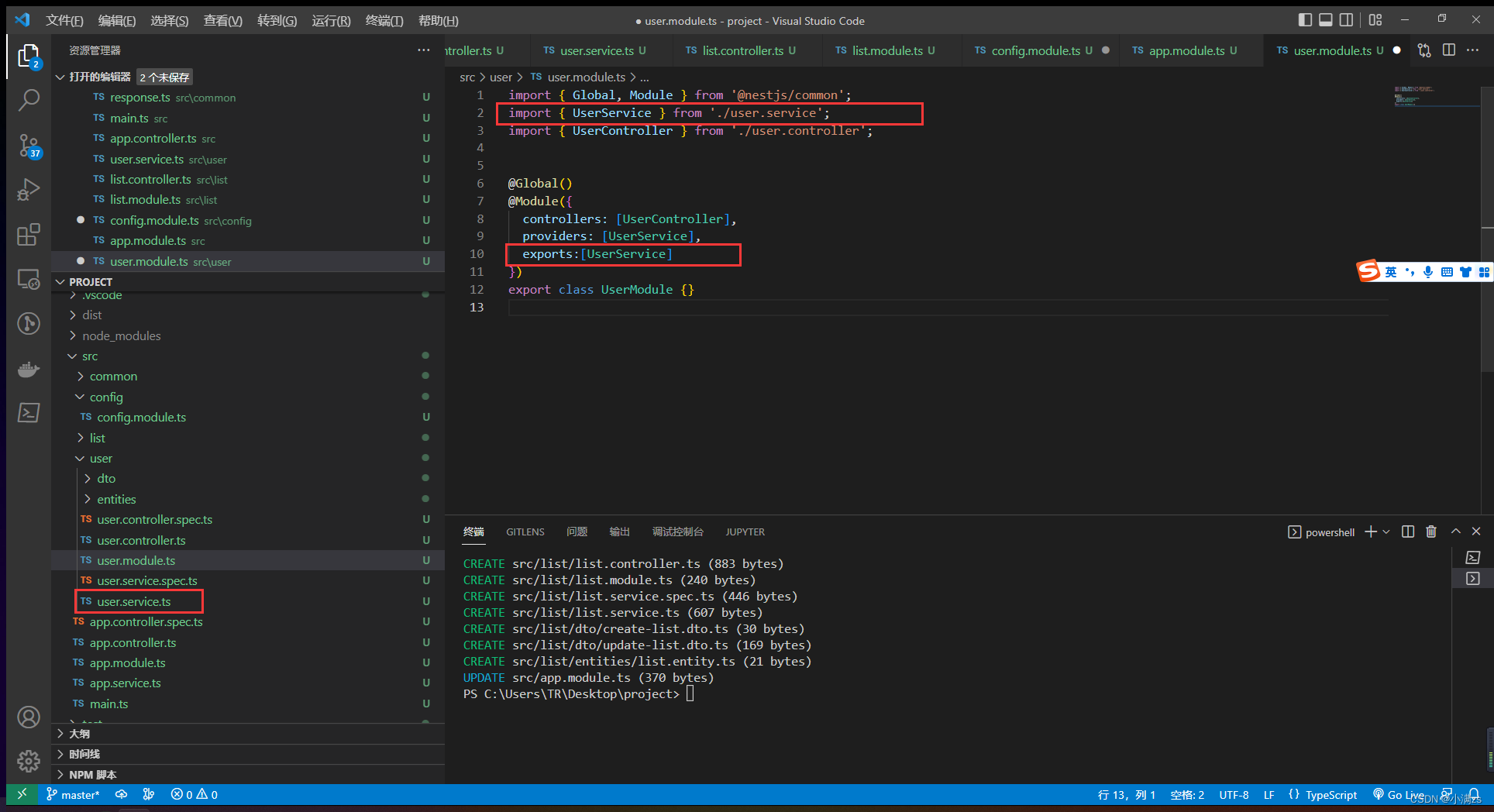Screen dimensions: 1494x812
Task: Maximize the terminal panel size
Action: click(1456, 532)
